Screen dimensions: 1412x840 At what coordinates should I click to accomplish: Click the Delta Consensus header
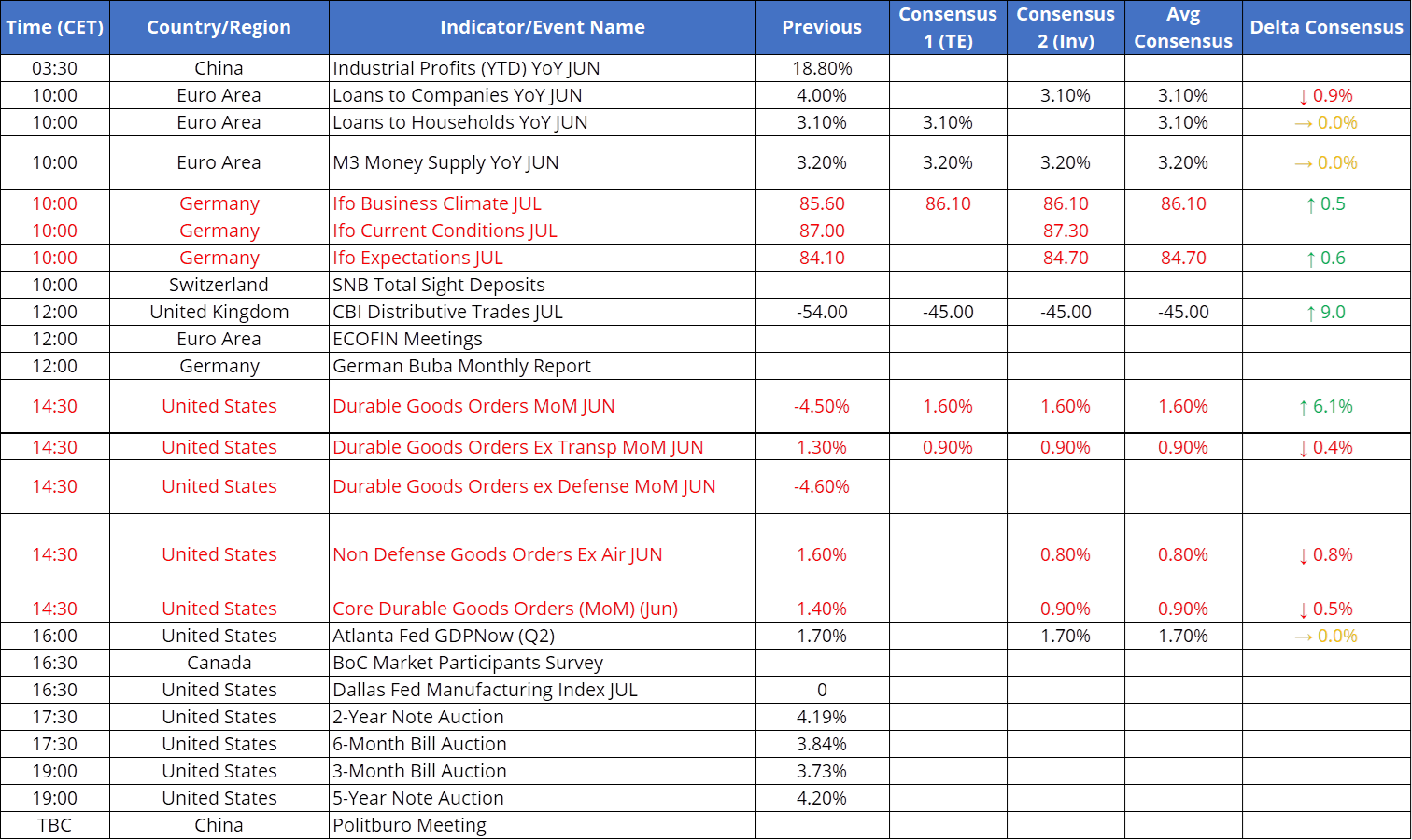point(1326,27)
